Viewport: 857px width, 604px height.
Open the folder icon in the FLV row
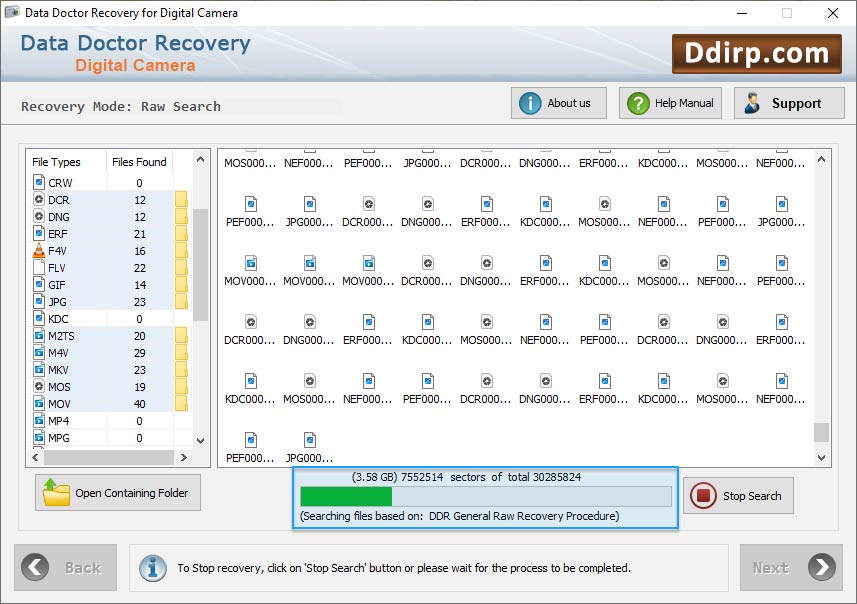pyautogui.click(x=181, y=267)
